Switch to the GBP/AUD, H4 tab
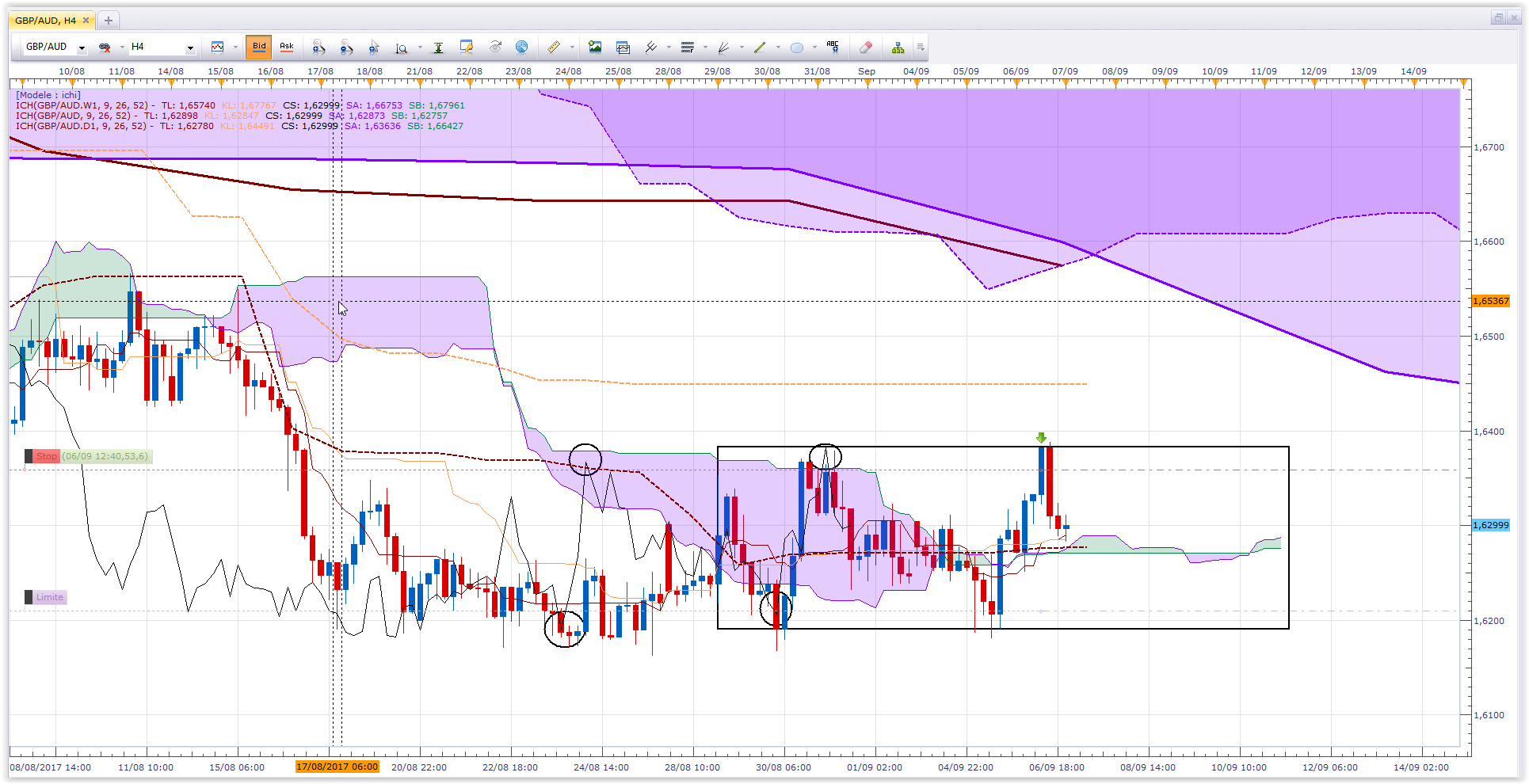The image size is (1529, 784). click(x=46, y=21)
